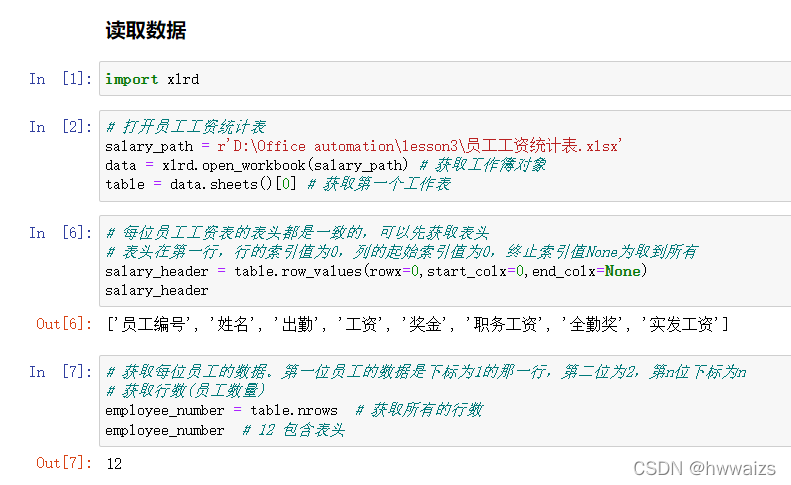Click comment 获取所有的行数

coord(419,410)
